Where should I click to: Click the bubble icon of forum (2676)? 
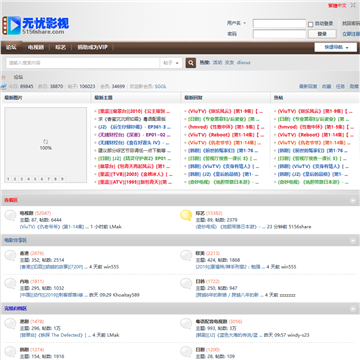(x=10, y=256)
